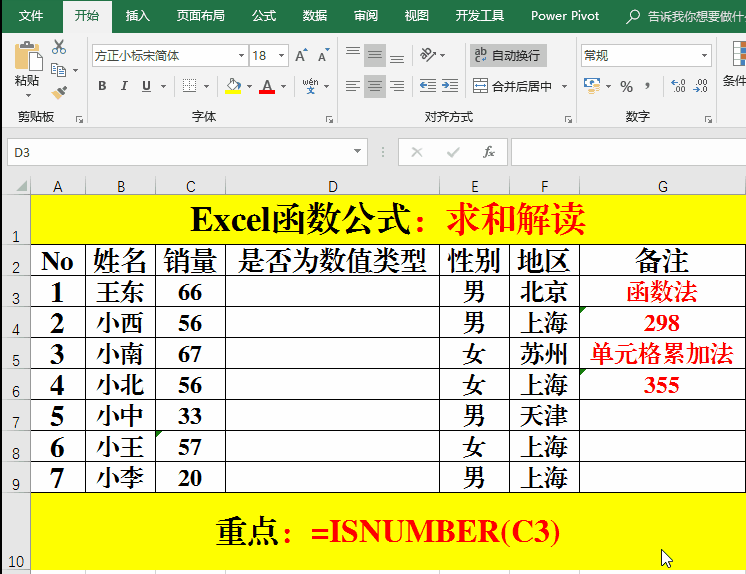746x574 pixels.
Task: Select column D header
Action: (333, 186)
